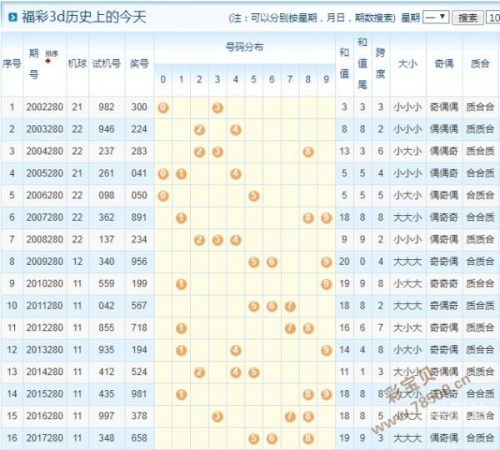Select period number 2002280
This screenshot has height=450, width=500.
[x=45, y=107]
